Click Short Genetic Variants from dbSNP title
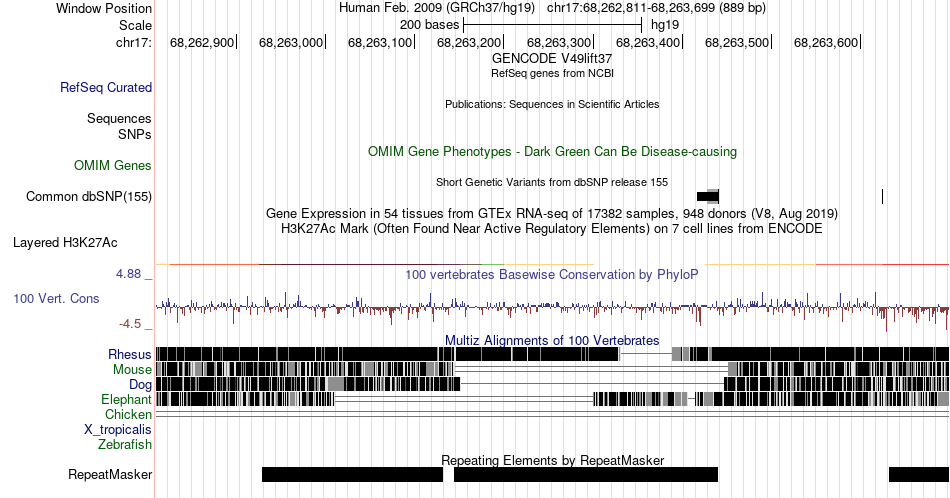 (x=552, y=182)
